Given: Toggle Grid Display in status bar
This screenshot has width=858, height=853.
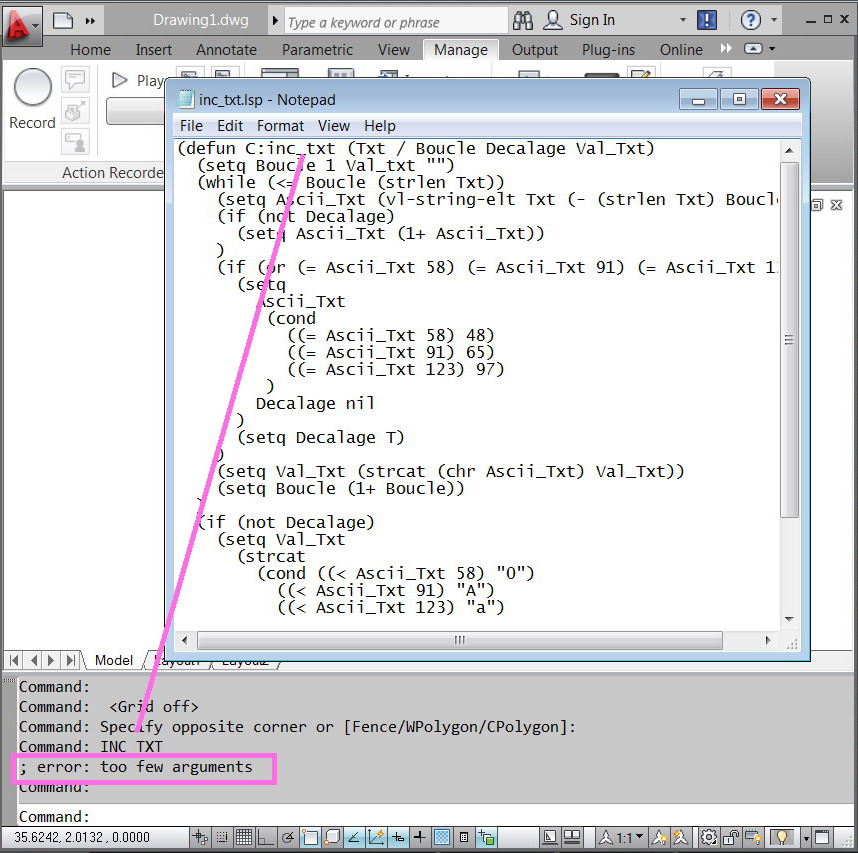Looking at the screenshot, I should point(244,838).
